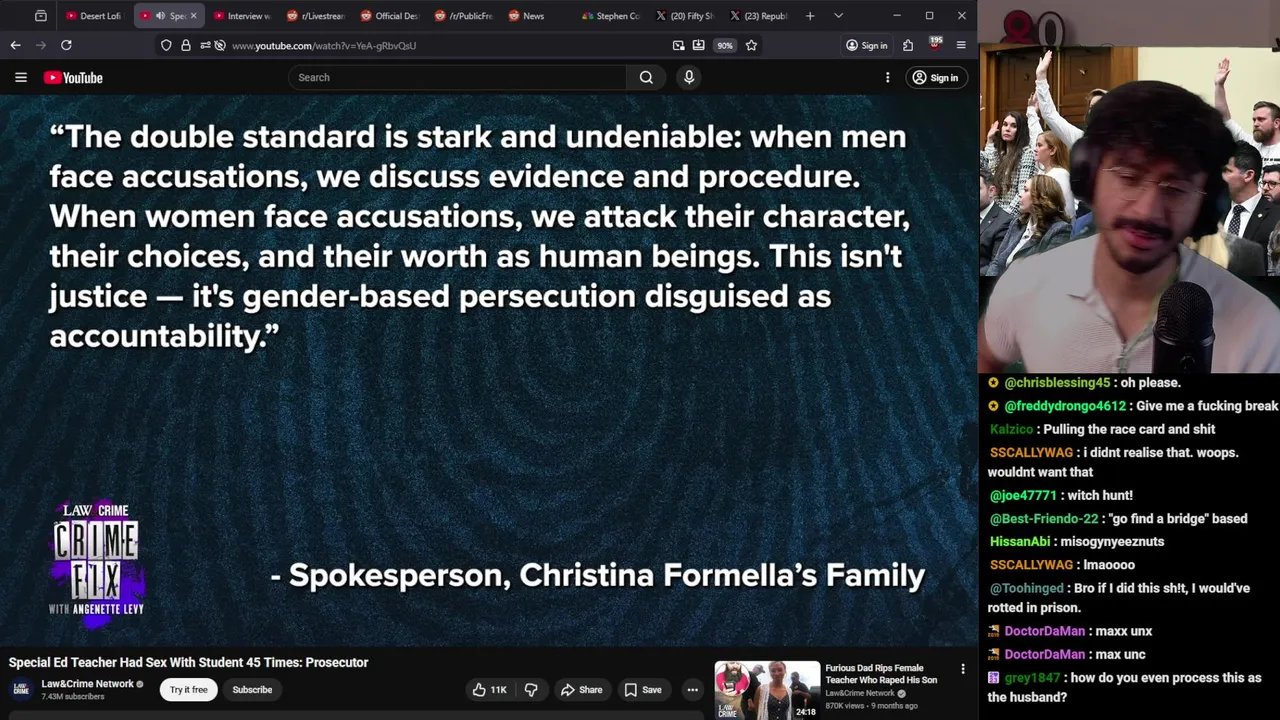
Task: Focus the YouTube Search field
Action: coord(457,77)
